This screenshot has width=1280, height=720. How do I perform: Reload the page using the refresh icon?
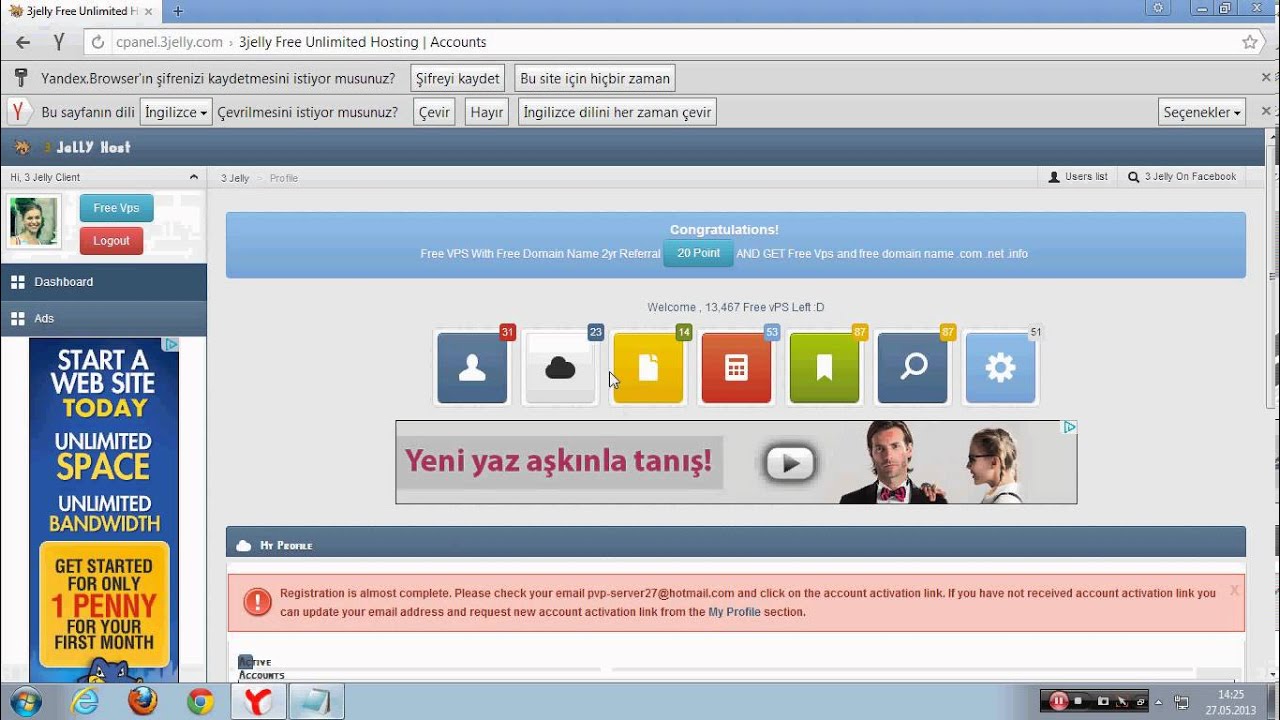(97, 42)
